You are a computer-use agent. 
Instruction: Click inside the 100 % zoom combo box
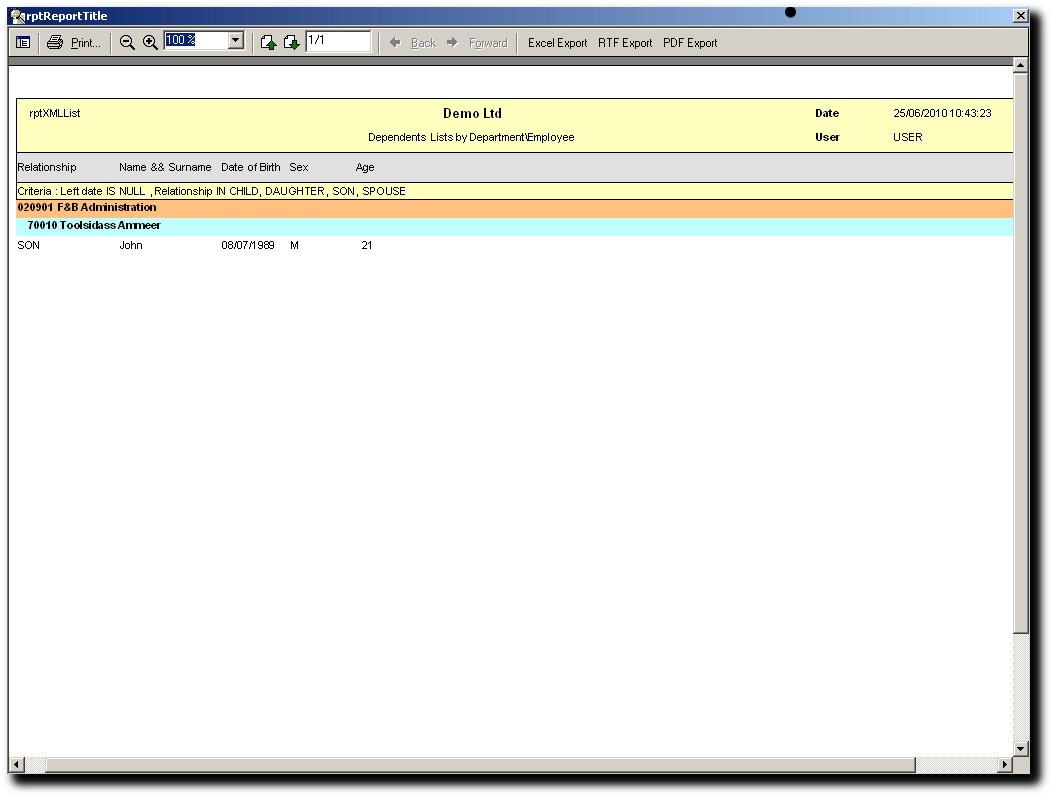tap(195, 41)
